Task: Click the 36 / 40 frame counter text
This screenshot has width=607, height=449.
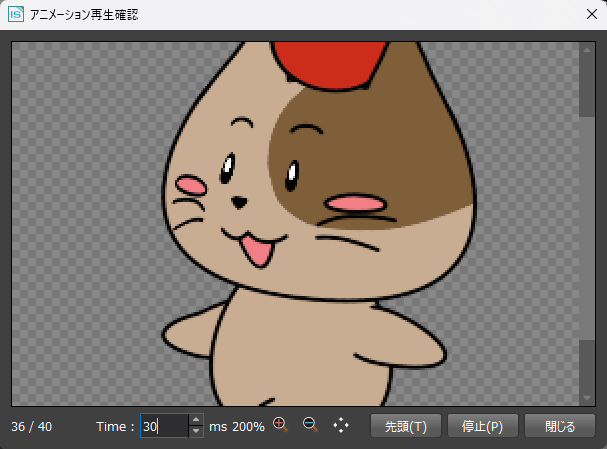Action: point(31,427)
